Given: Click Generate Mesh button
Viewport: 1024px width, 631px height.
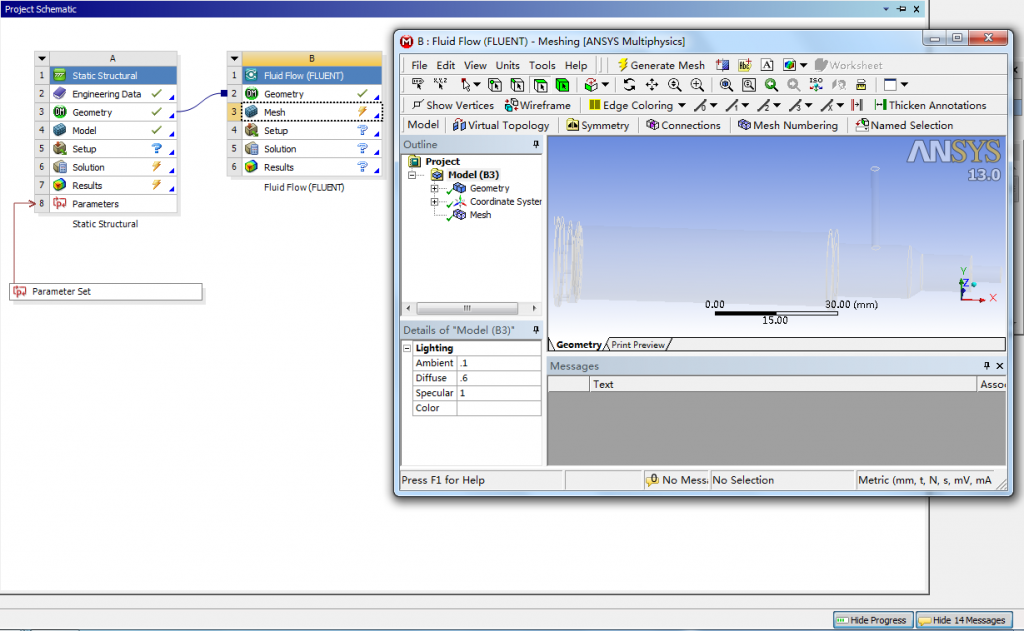Looking at the screenshot, I should 661,65.
